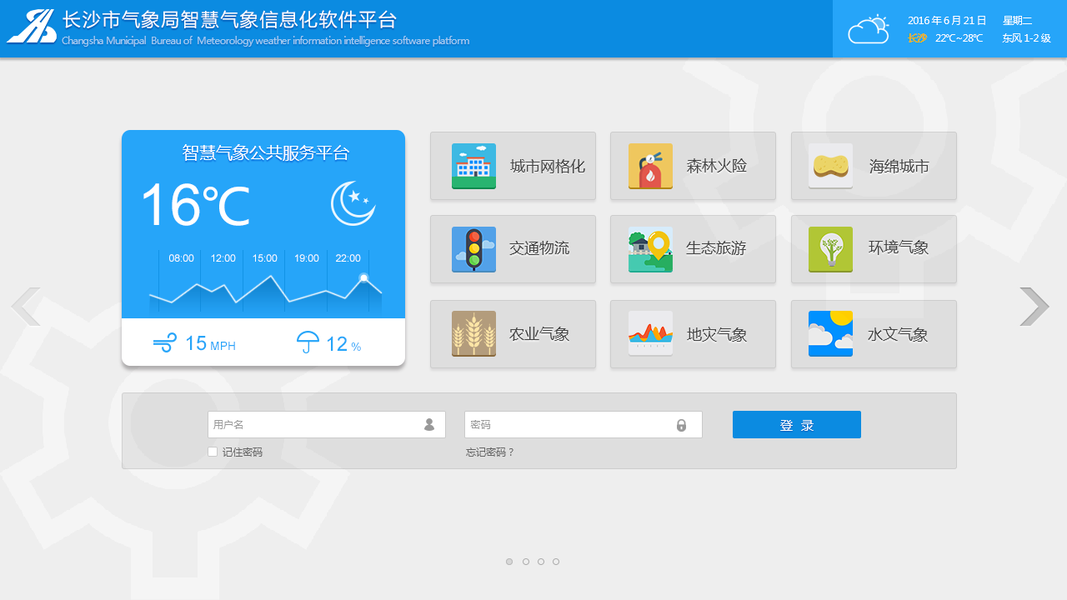Select the first carousel page dot

tap(509, 562)
